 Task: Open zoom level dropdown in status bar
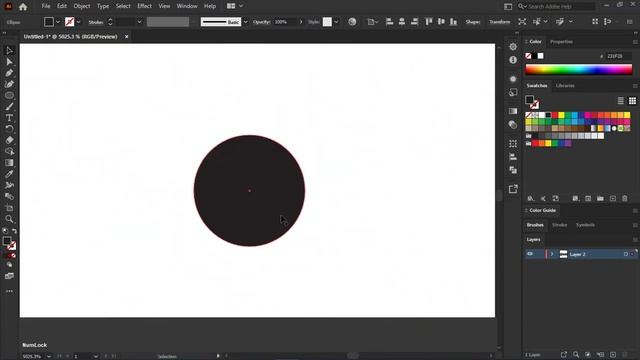(x=49, y=356)
